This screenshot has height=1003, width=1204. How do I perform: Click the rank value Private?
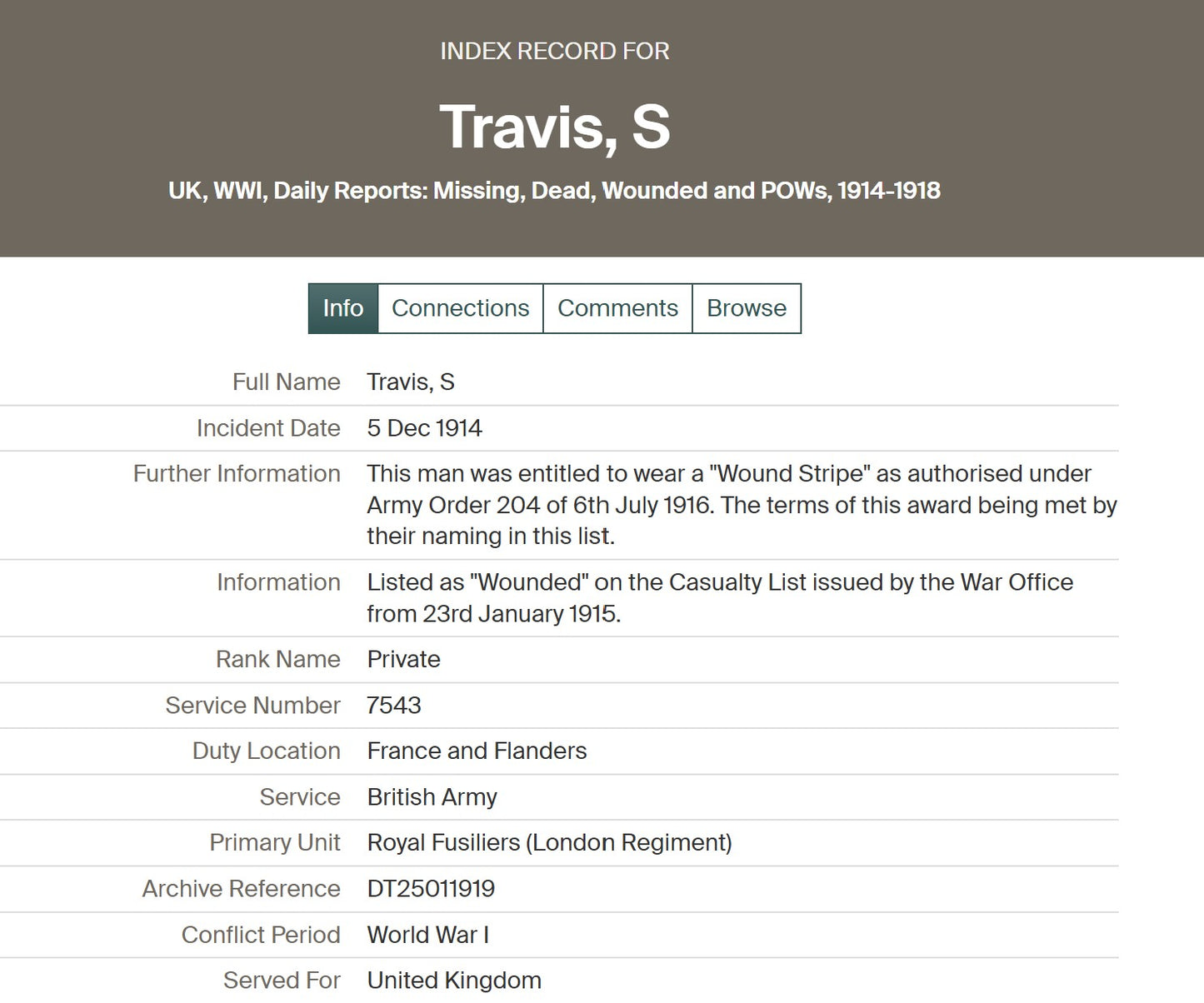click(403, 660)
